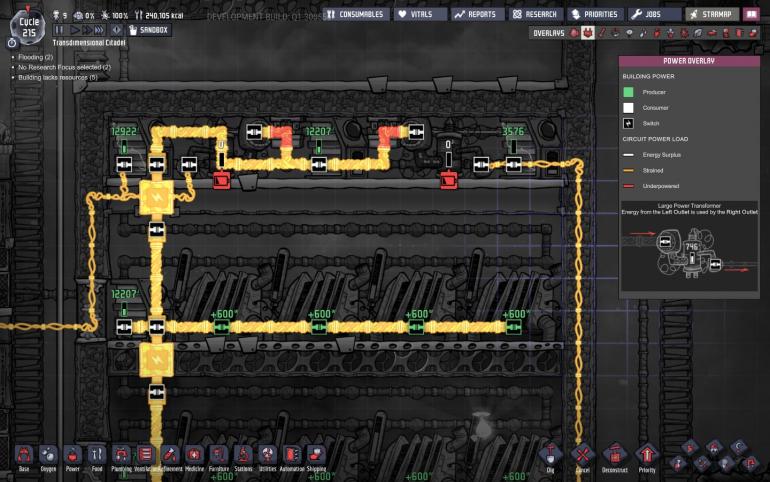The width and height of the screenshot is (770, 482).
Task: Open the Oxygen build category
Action: [47, 455]
